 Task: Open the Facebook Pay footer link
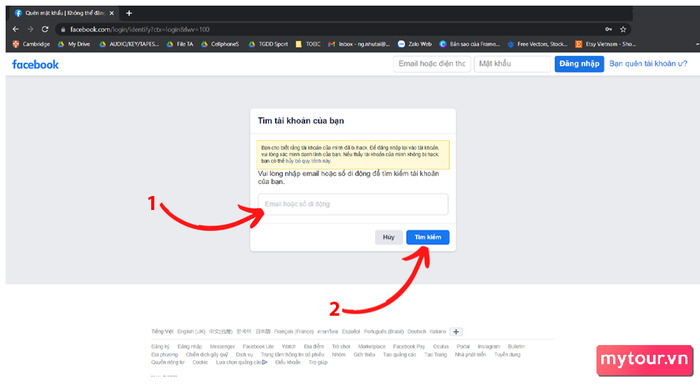(409, 347)
